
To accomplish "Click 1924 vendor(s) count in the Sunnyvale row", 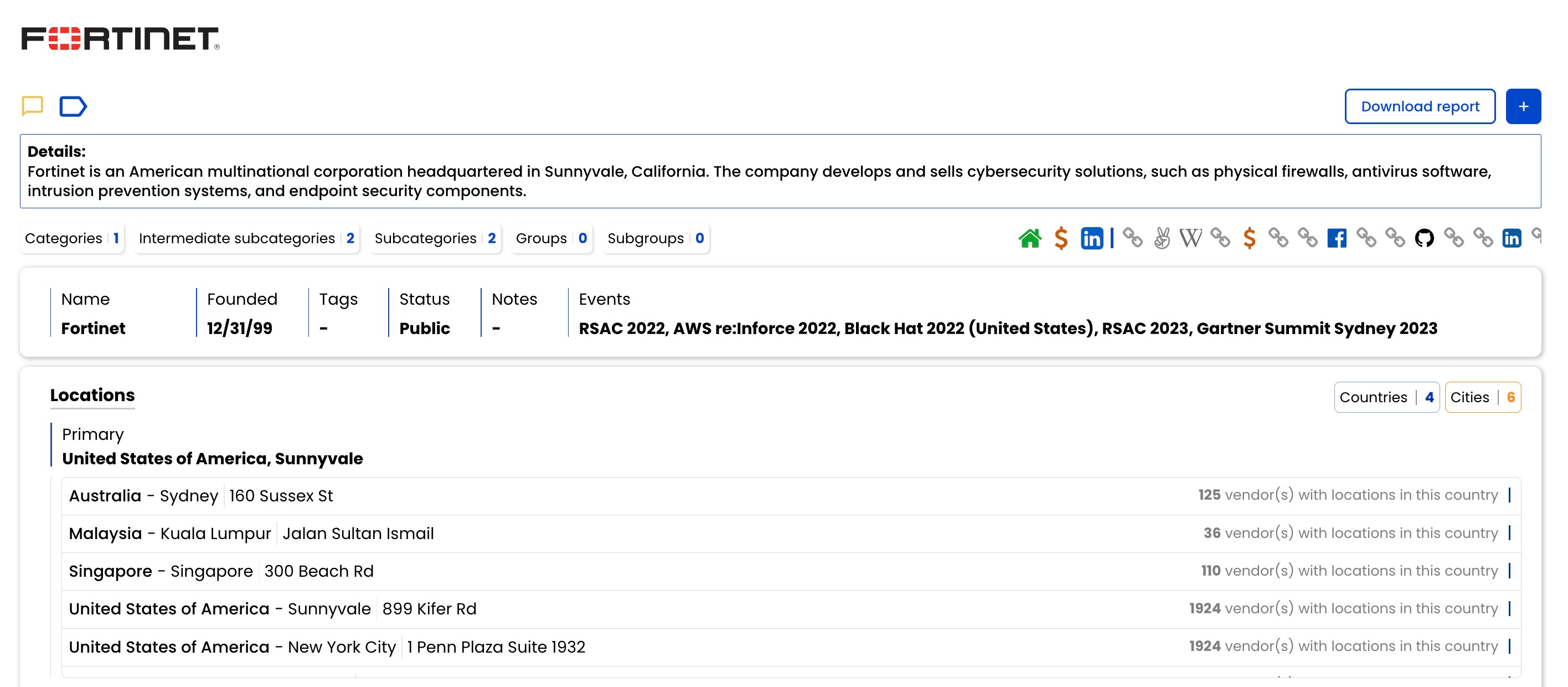I will 1343,608.
